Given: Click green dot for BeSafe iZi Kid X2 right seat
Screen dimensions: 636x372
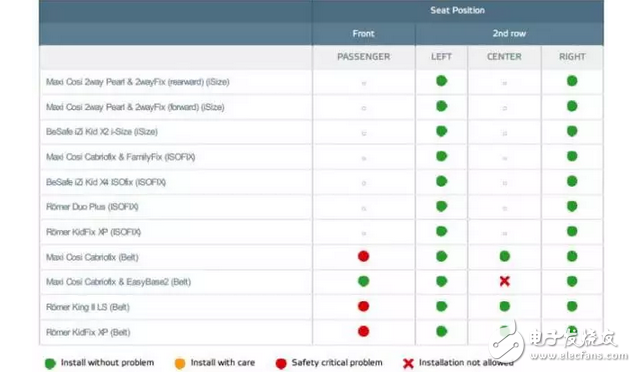Looking at the screenshot, I should 572,131.
